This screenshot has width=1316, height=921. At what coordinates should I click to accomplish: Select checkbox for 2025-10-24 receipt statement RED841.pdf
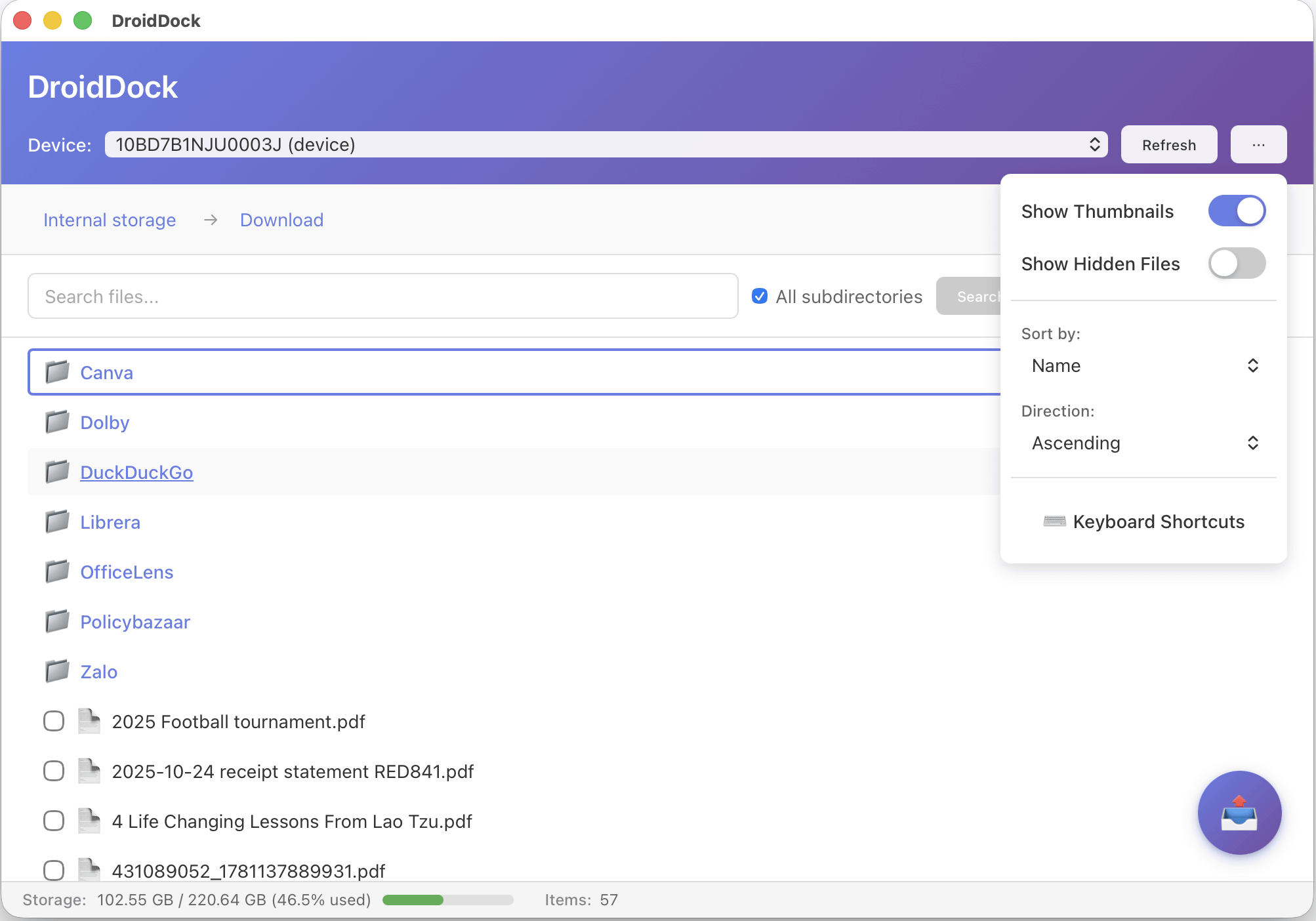pyautogui.click(x=54, y=771)
